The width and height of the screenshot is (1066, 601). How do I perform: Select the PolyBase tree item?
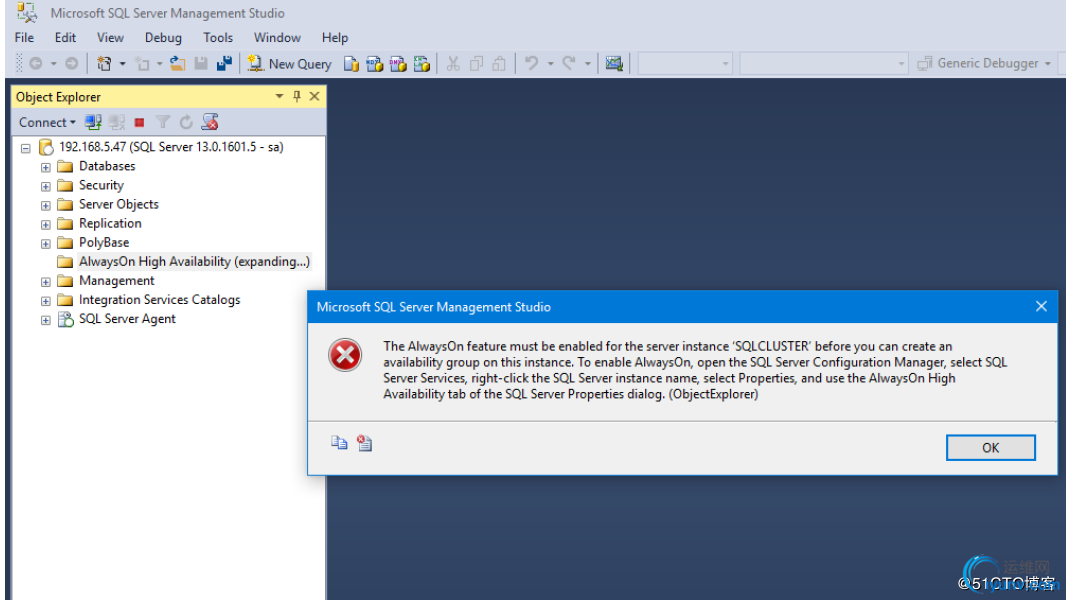coord(104,243)
